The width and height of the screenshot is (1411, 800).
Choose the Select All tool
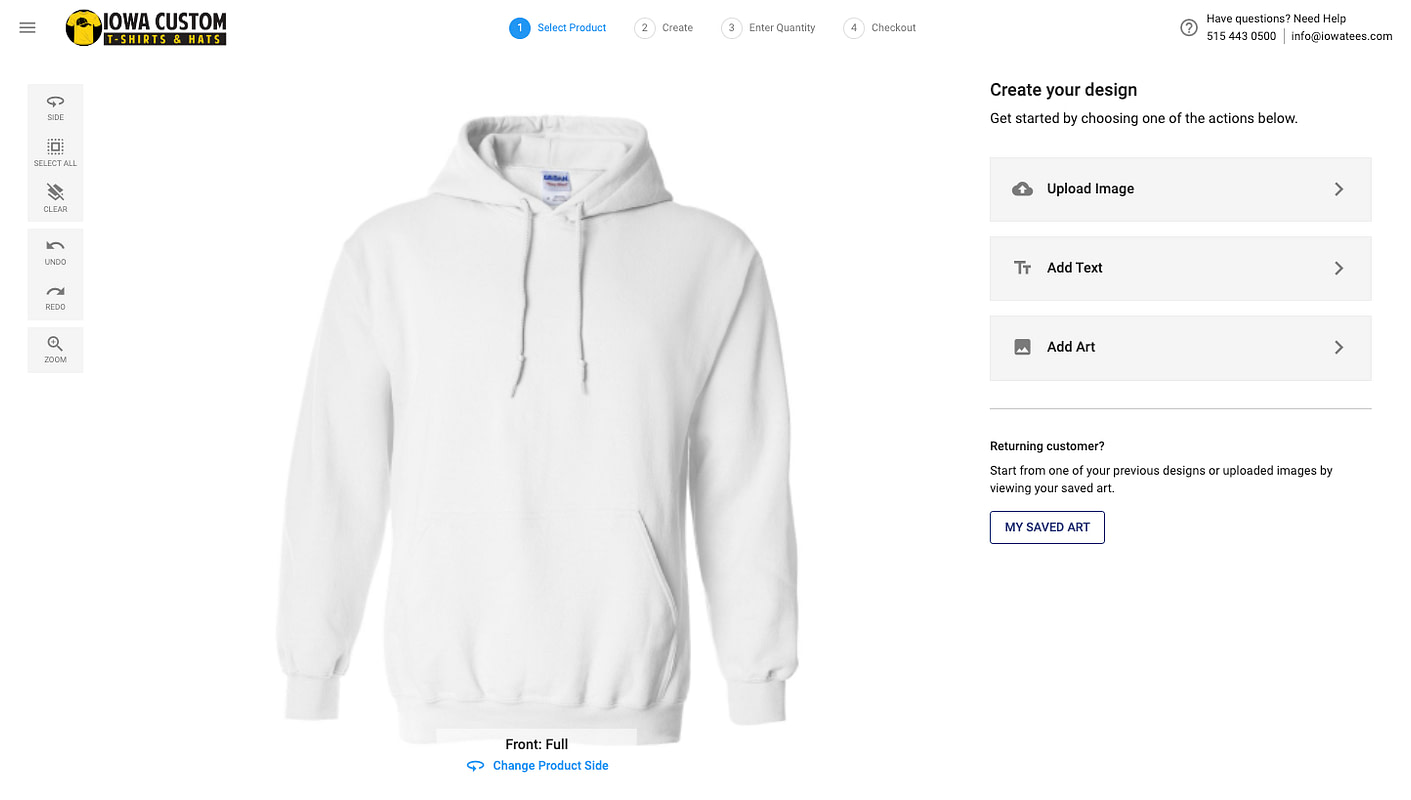point(55,153)
